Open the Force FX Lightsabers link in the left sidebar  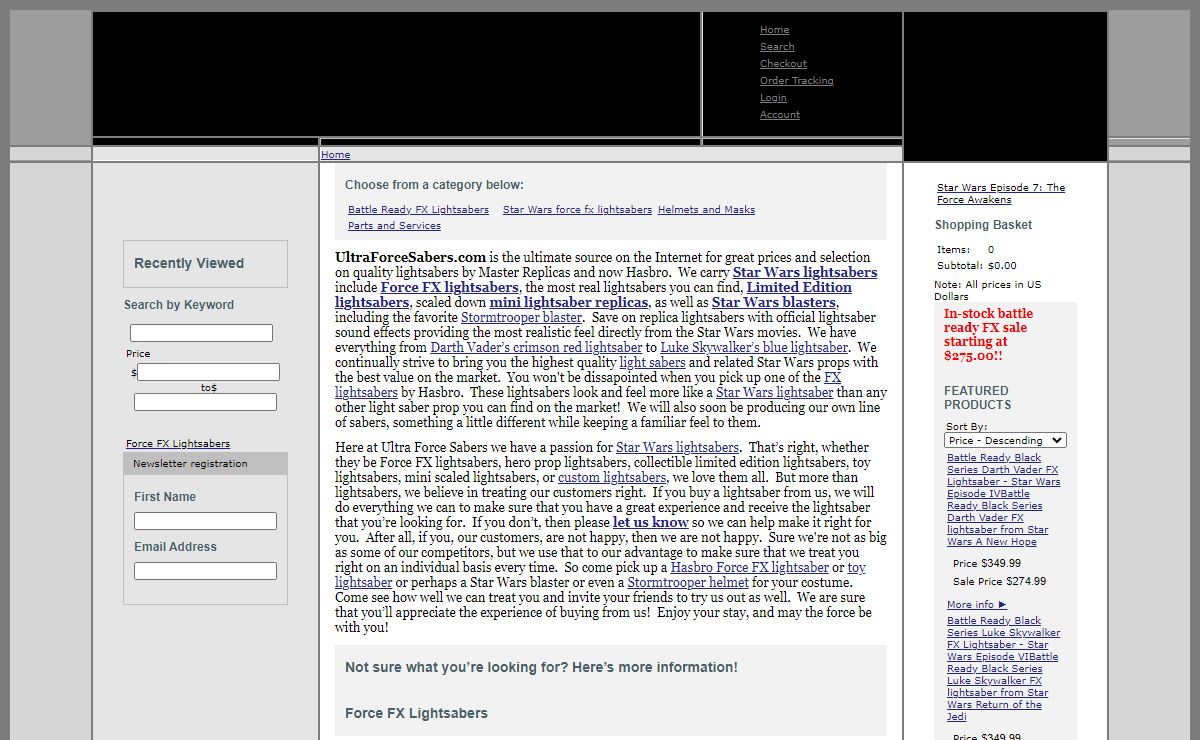coord(178,444)
